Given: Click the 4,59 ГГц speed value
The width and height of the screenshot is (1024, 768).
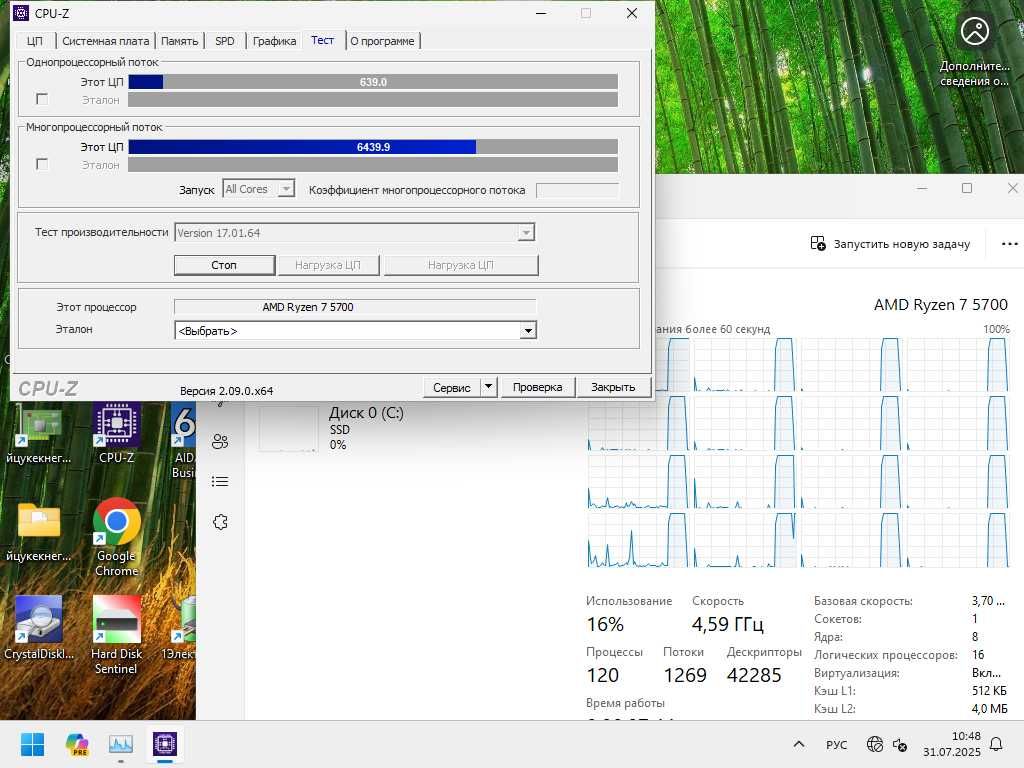Looking at the screenshot, I should click(728, 624).
